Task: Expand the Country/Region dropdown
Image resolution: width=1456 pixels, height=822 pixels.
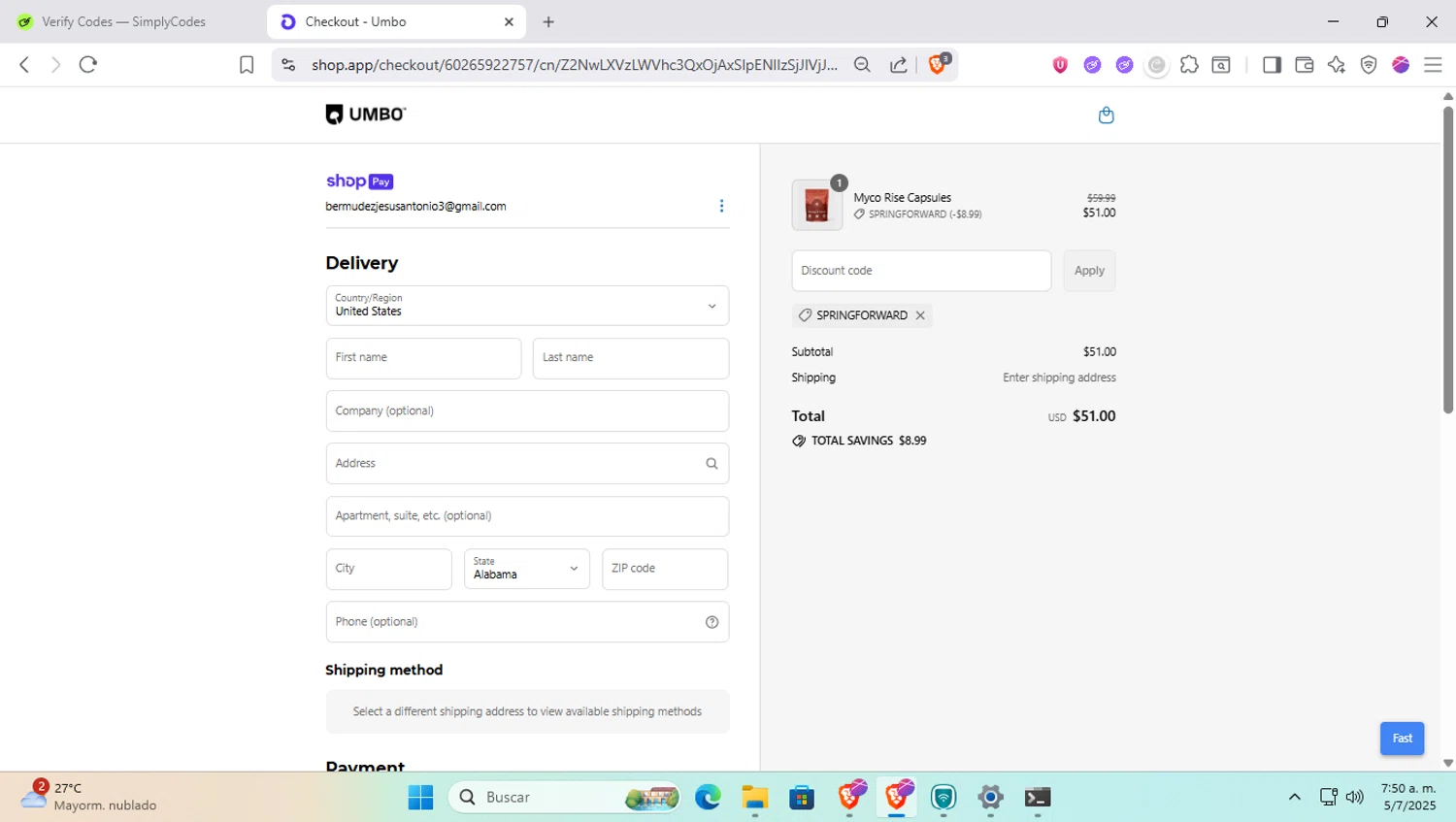Action: point(527,306)
